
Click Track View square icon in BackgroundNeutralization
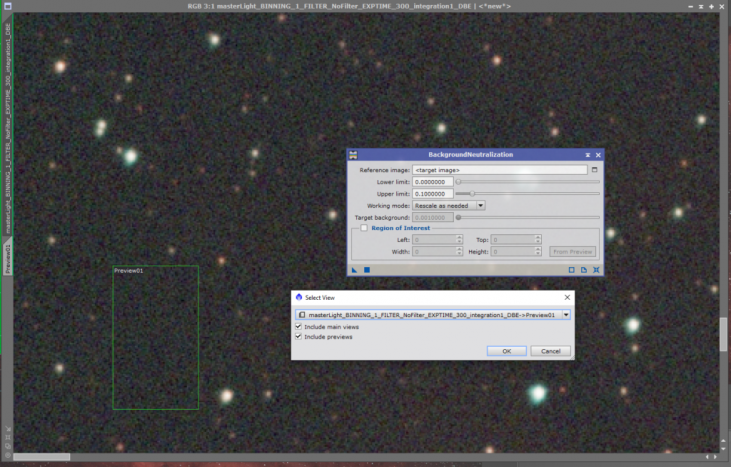[572, 270]
